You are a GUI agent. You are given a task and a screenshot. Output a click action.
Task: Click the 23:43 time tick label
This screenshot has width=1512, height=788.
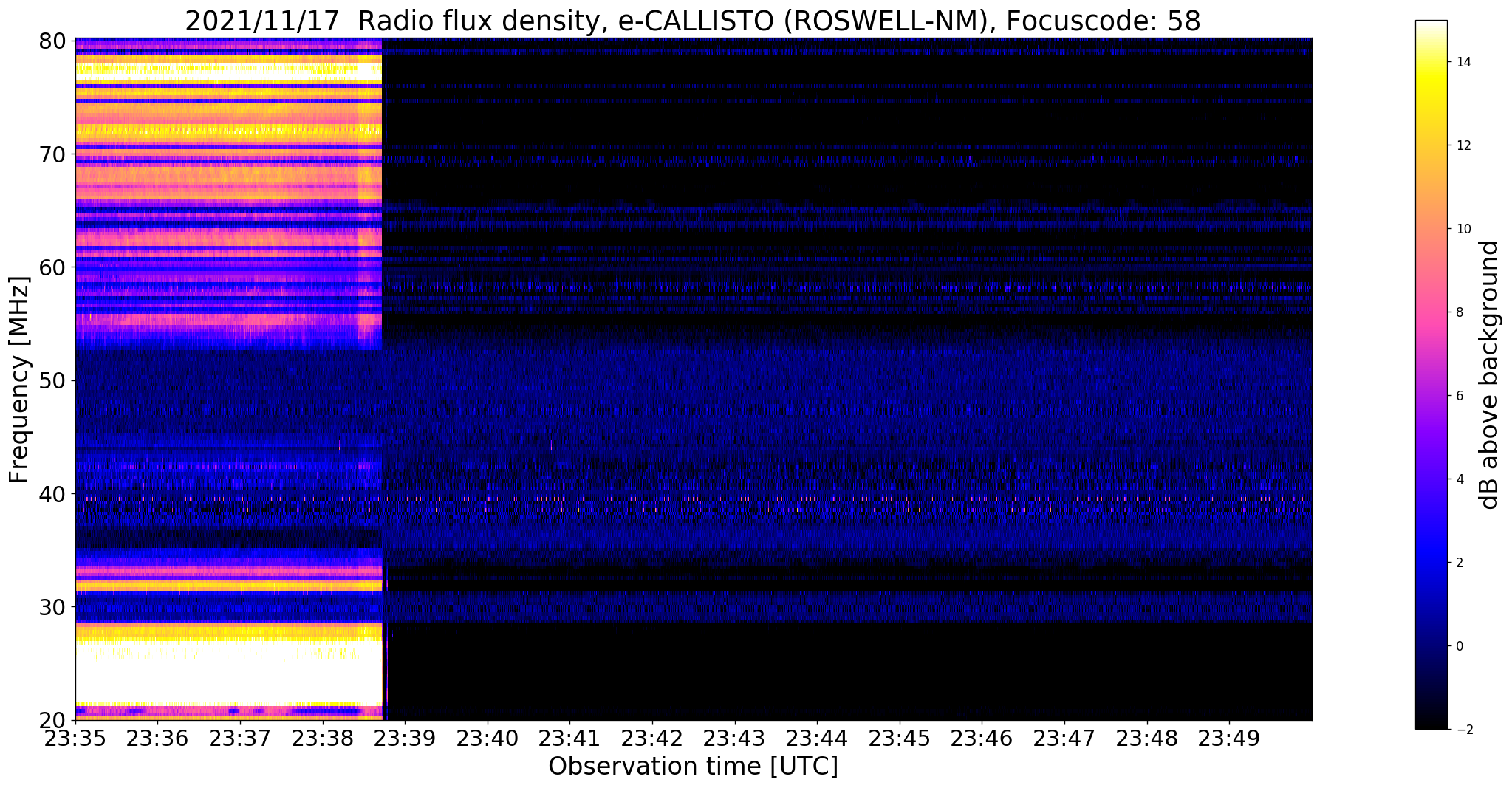point(735,738)
